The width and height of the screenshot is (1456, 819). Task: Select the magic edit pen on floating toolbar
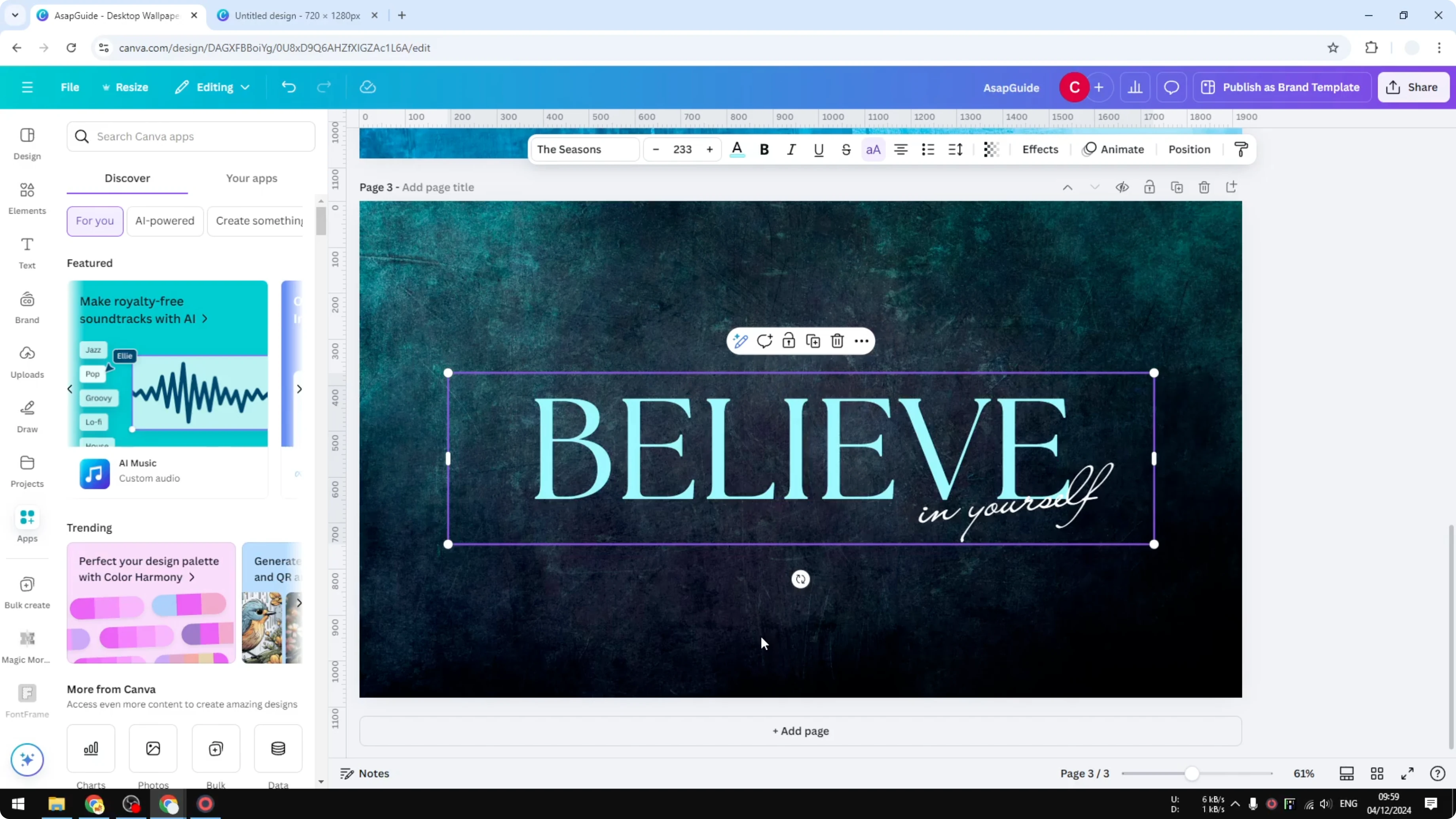740,341
